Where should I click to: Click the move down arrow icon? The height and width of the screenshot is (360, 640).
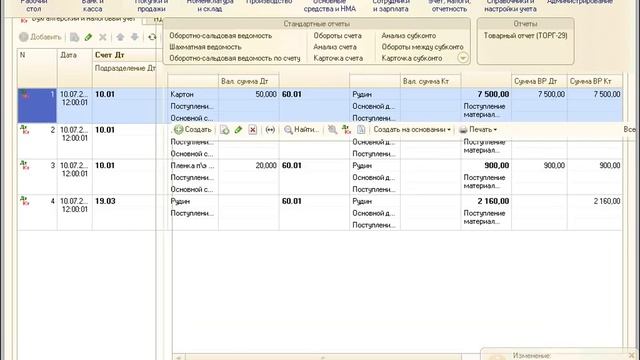coord(135,37)
